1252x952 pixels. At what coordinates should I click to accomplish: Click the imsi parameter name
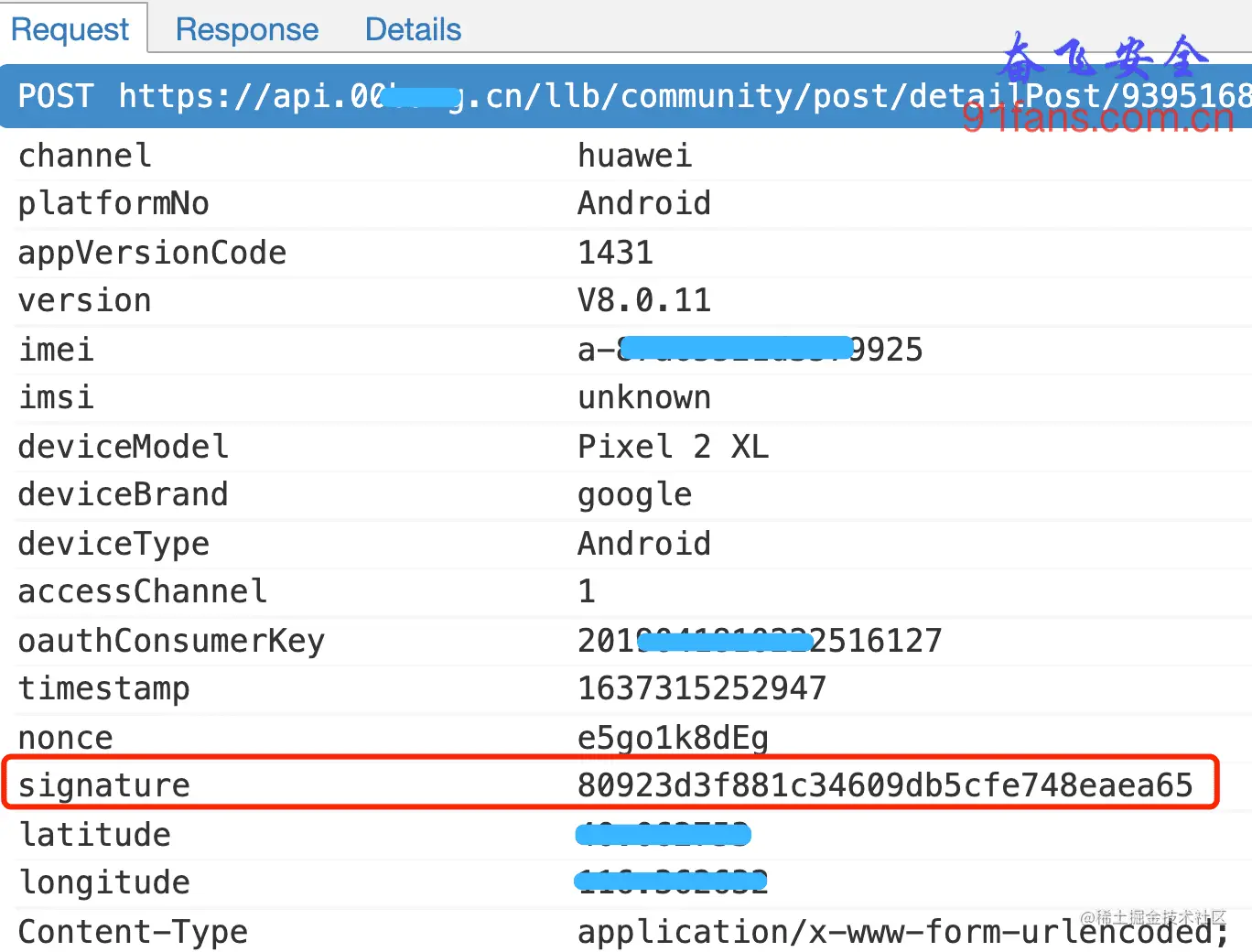pyautogui.click(x=56, y=397)
